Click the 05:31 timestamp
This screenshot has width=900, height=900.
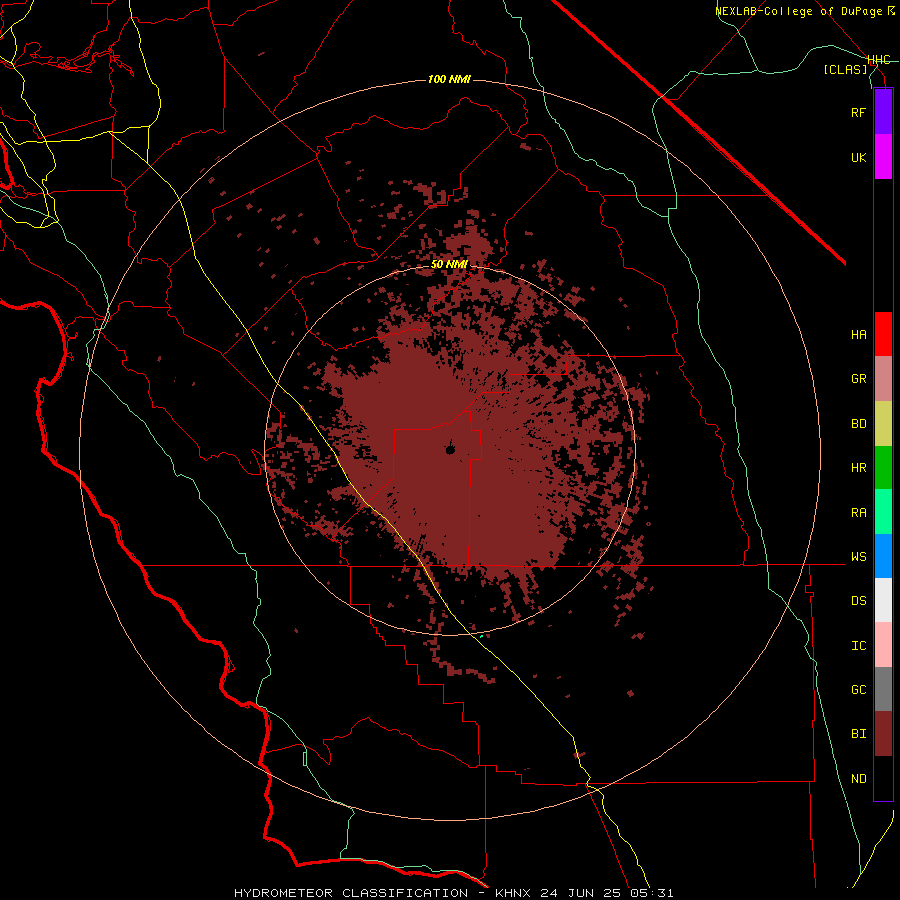654,893
